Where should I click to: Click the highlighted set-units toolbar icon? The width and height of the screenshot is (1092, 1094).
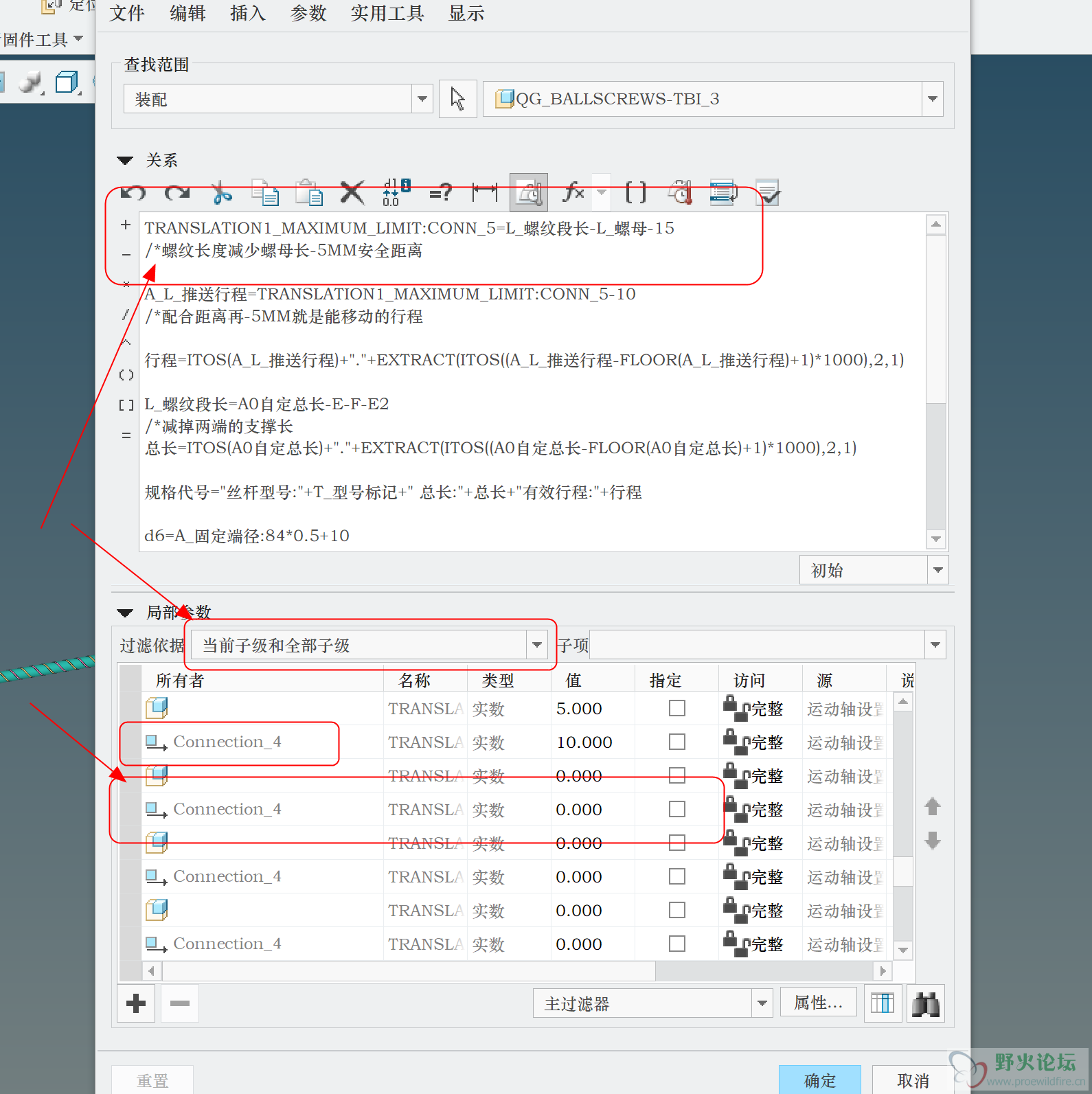[x=529, y=192]
